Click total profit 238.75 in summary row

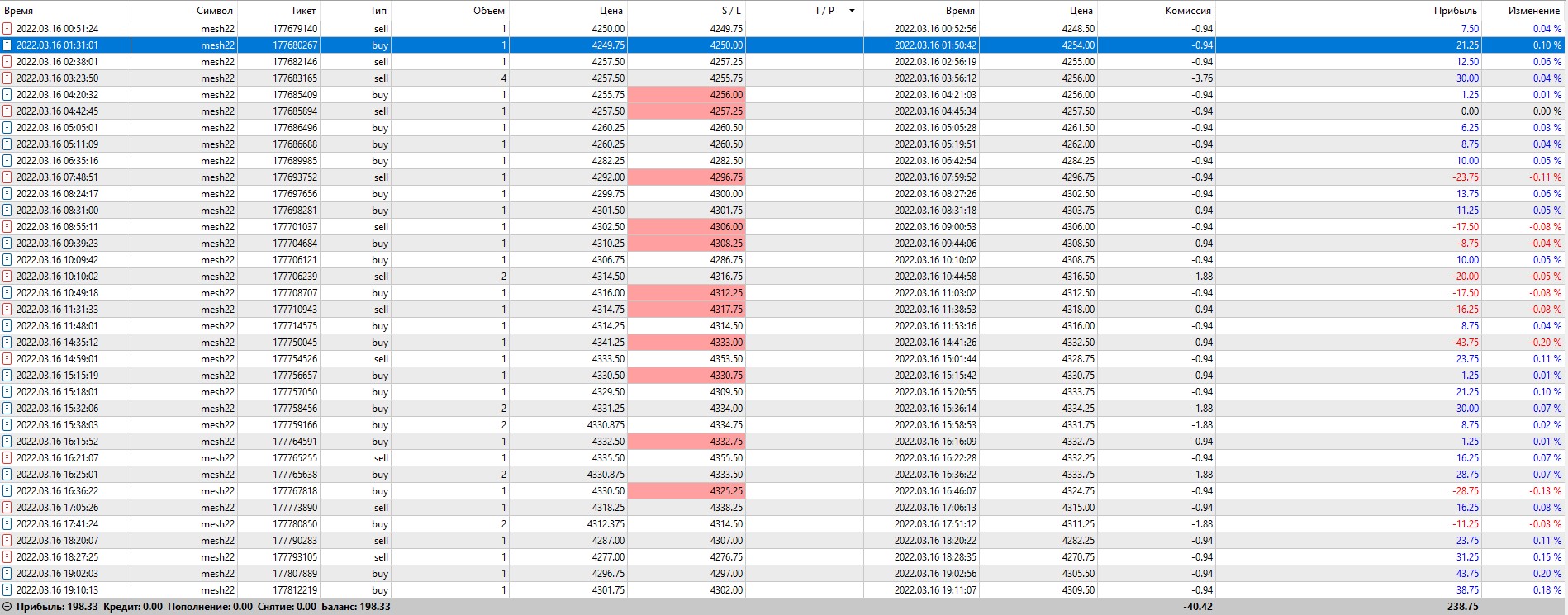(x=1463, y=607)
